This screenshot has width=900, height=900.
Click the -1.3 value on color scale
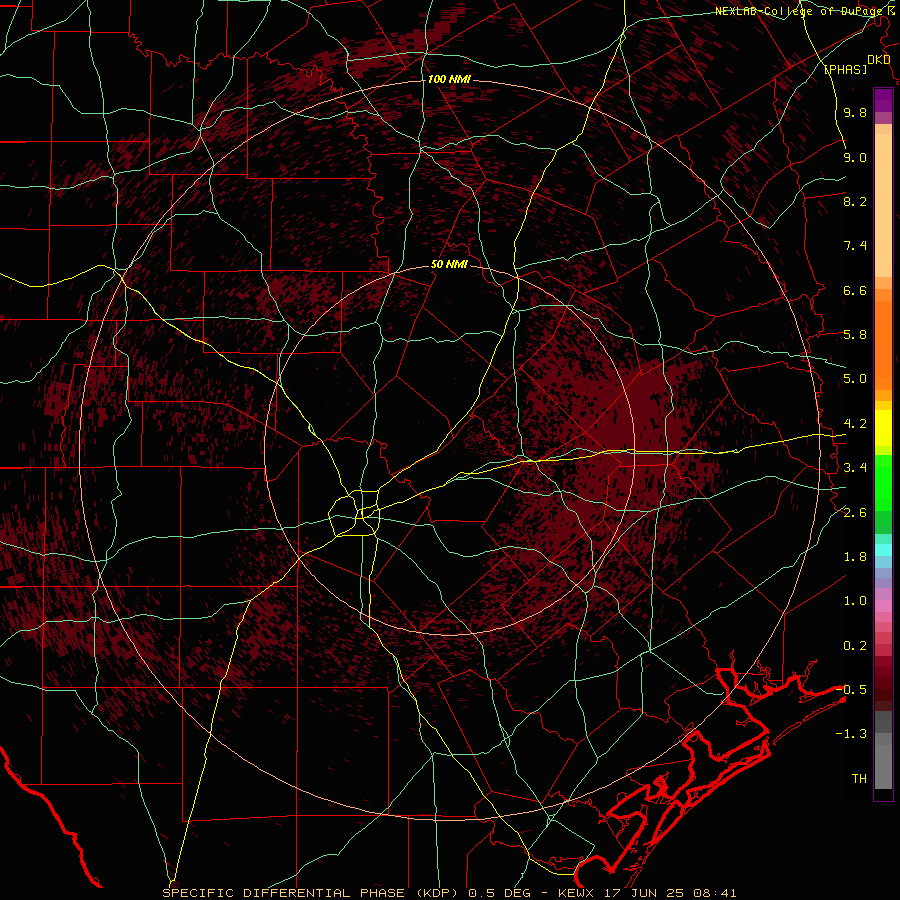pyautogui.click(x=852, y=734)
